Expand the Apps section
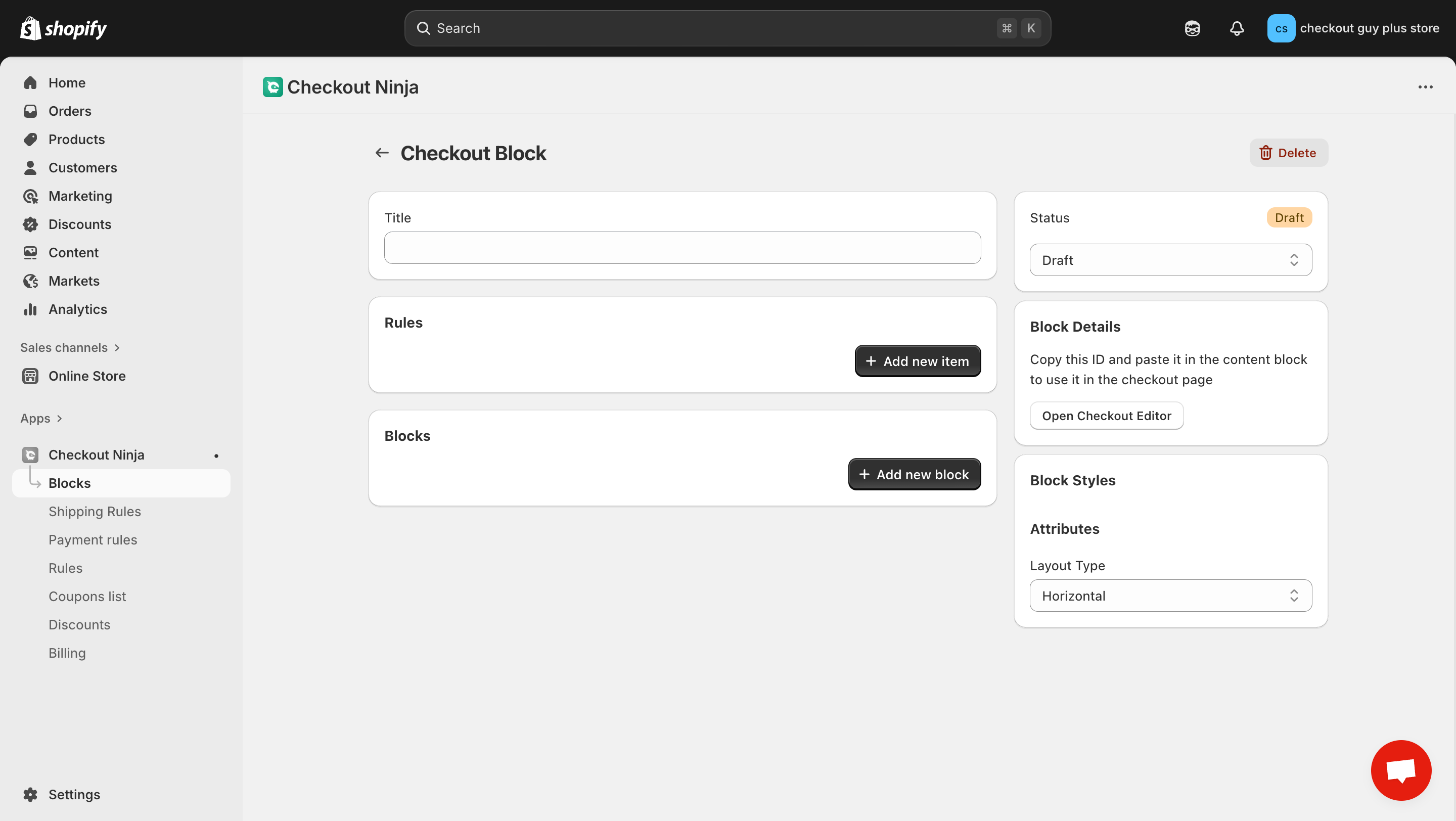 (40, 418)
